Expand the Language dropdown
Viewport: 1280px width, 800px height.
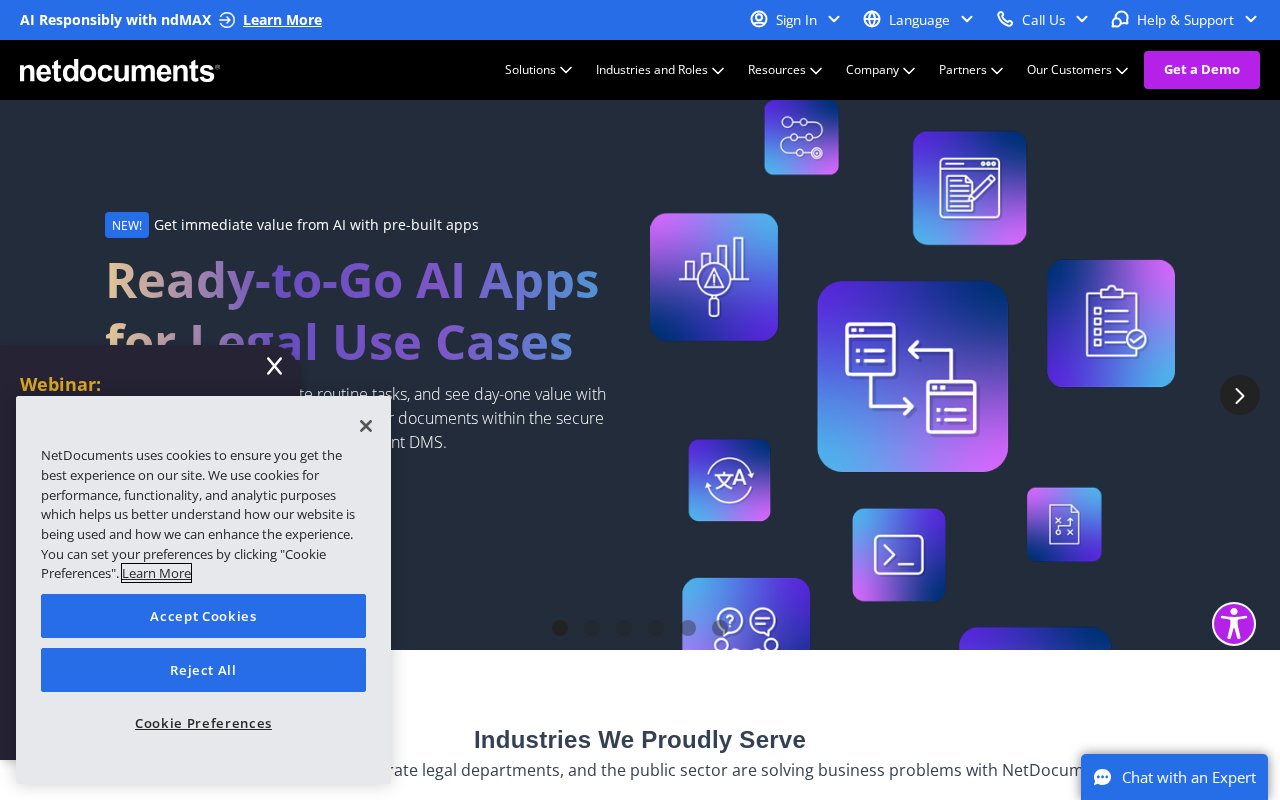coord(967,19)
